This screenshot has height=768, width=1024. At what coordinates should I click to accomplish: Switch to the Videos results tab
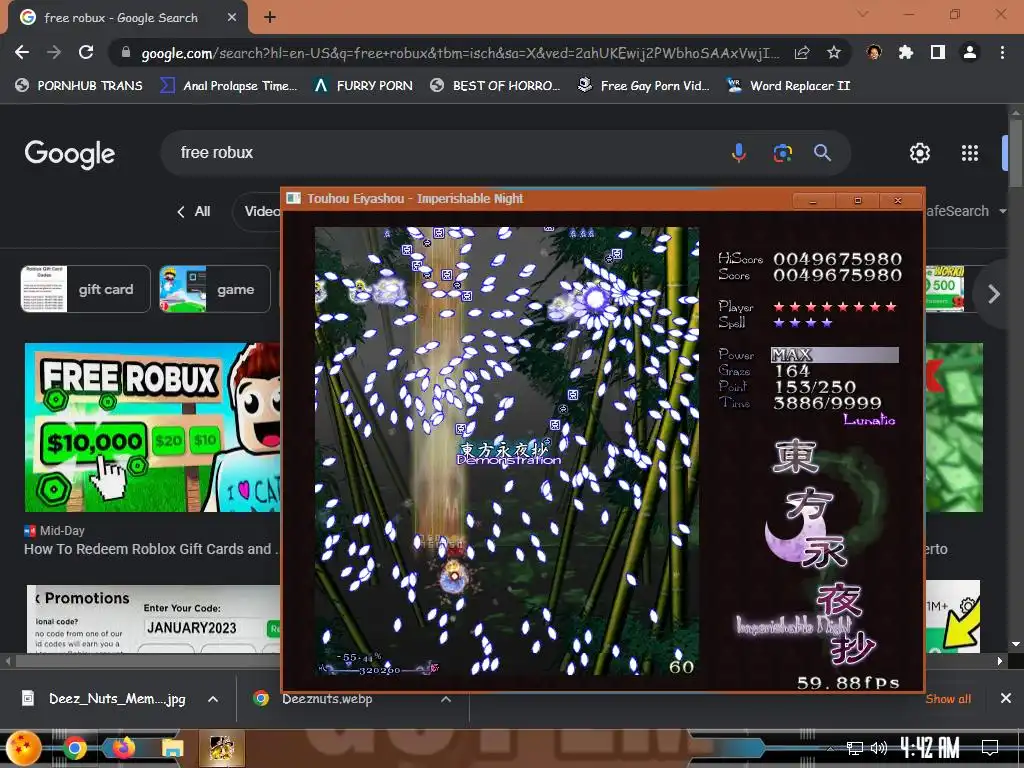[x=257, y=211]
